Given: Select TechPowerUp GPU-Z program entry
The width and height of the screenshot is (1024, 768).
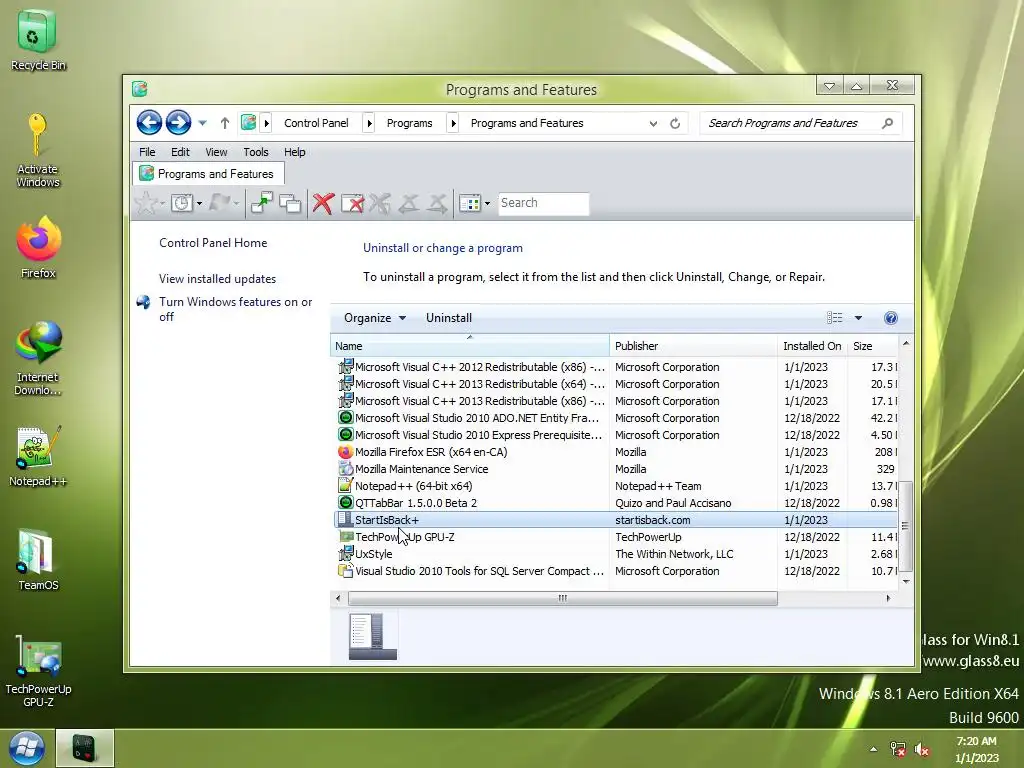Looking at the screenshot, I should [616, 537].
